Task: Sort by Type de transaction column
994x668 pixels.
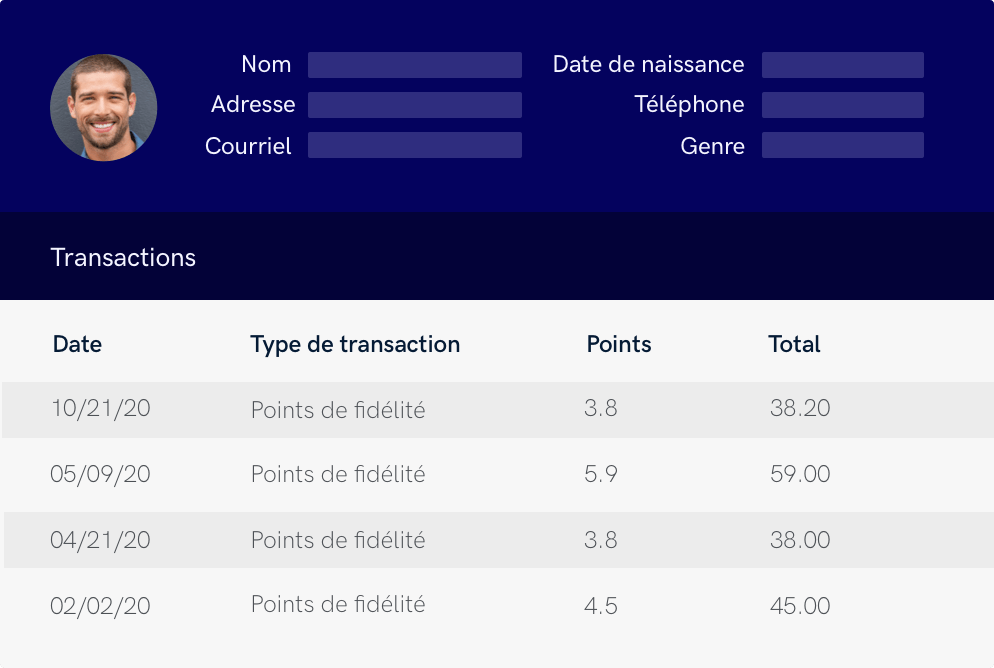Action: point(355,344)
